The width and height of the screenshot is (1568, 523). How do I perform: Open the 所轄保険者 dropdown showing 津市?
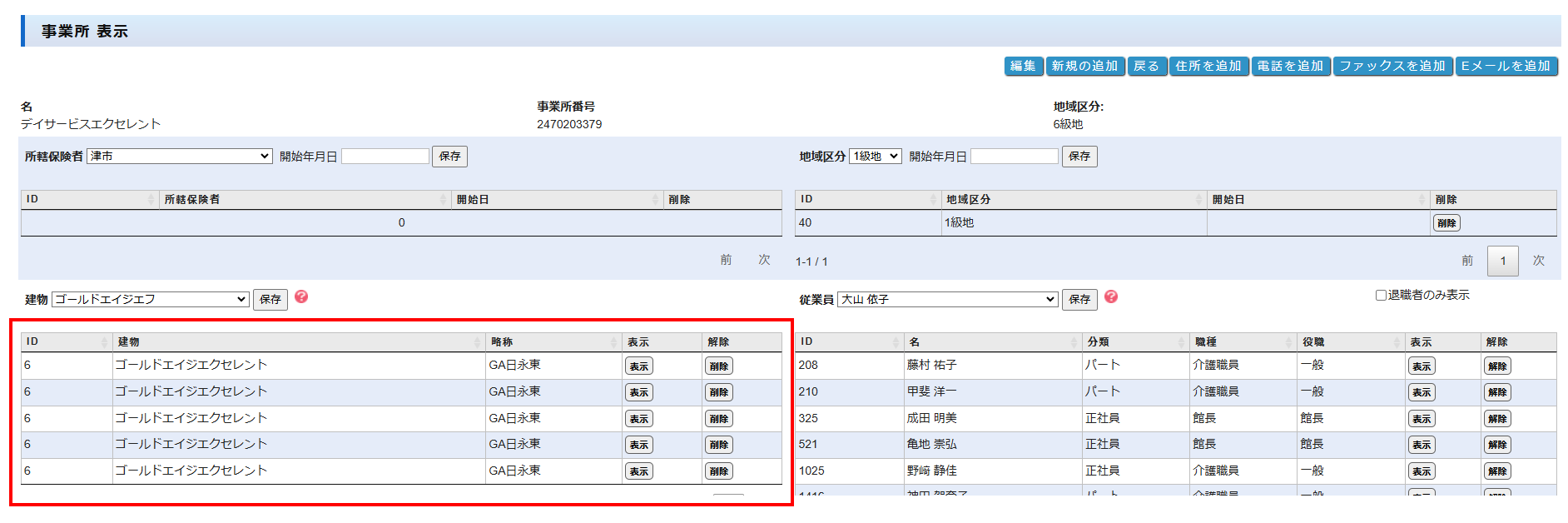pyautogui.click(x=180, y=157)
